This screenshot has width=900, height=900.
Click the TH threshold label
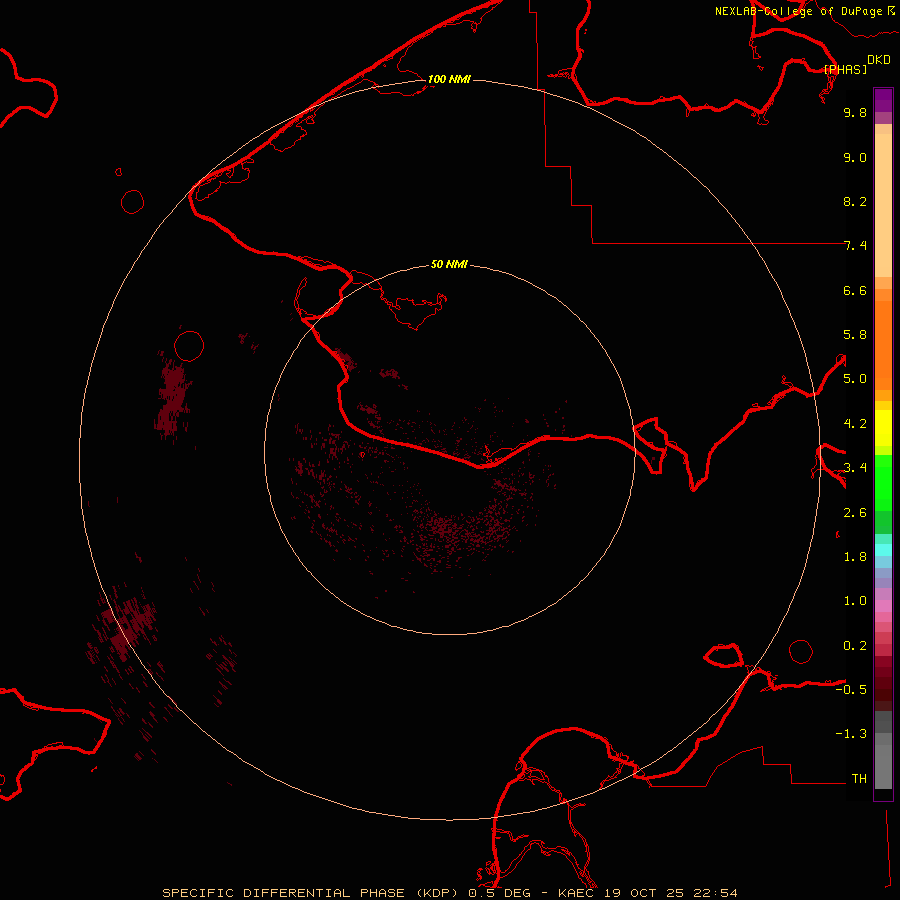point(858,778)
